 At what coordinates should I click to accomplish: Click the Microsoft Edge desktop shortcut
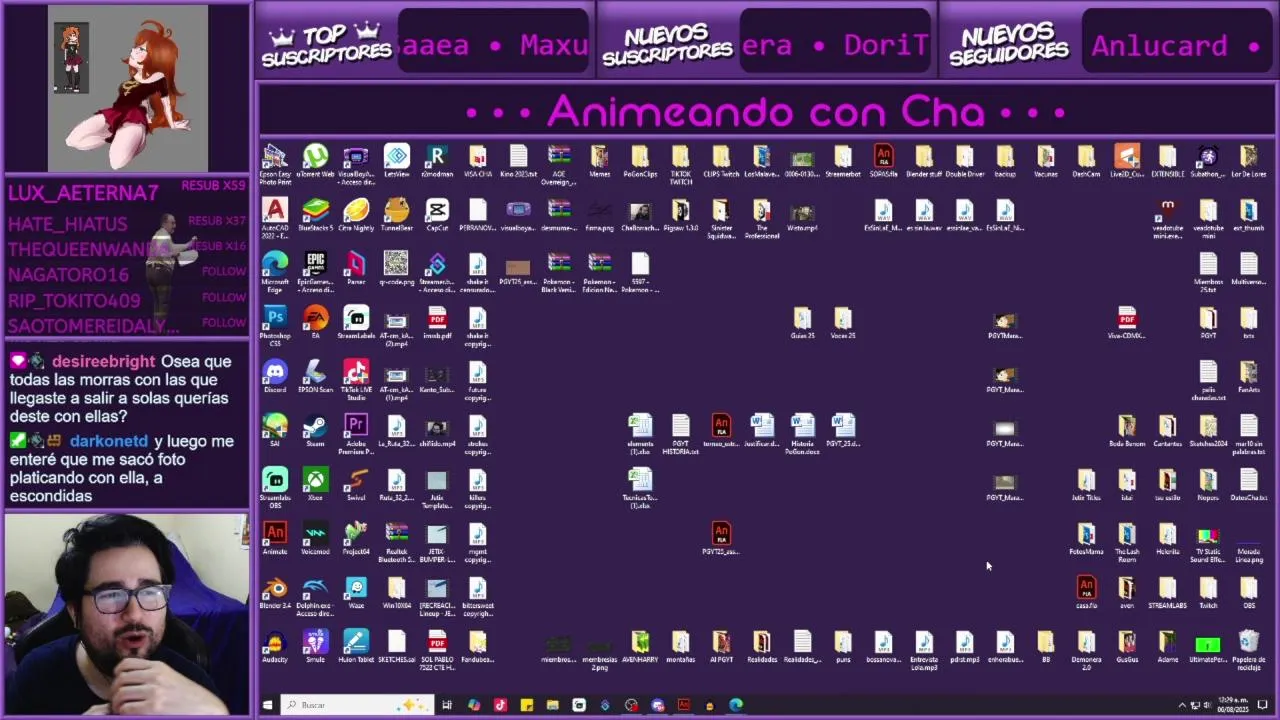(275, 273)
